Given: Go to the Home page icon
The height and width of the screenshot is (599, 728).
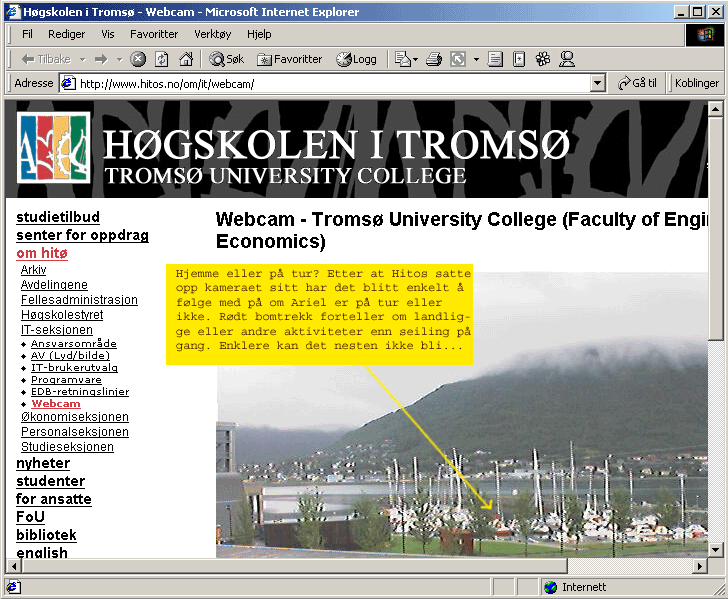Looking at the screenshot, I should 186,59.
